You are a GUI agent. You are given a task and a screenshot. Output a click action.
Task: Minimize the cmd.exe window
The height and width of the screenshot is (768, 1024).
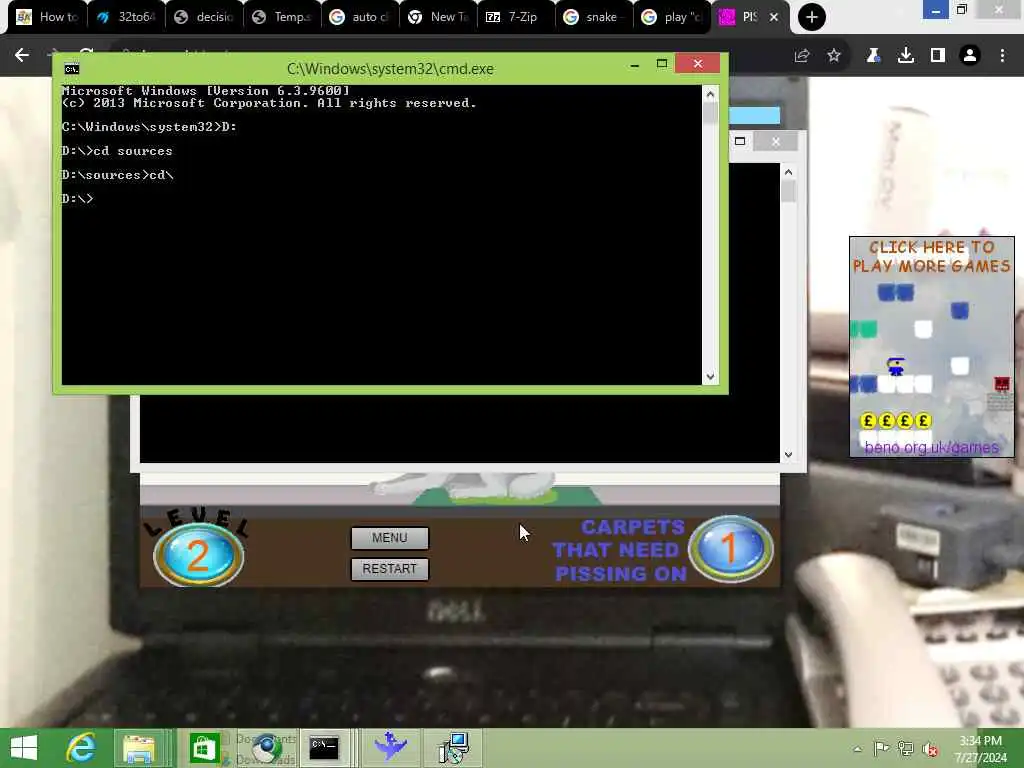(634, 65)
